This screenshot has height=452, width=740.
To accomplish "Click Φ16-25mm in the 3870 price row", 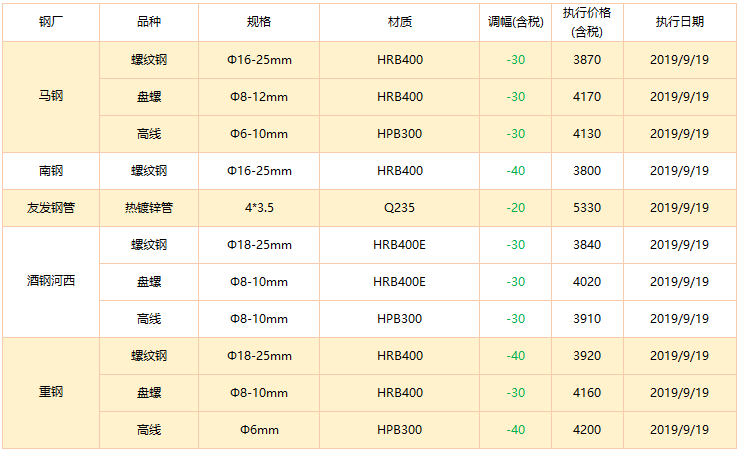I will [x=259, y=60].
